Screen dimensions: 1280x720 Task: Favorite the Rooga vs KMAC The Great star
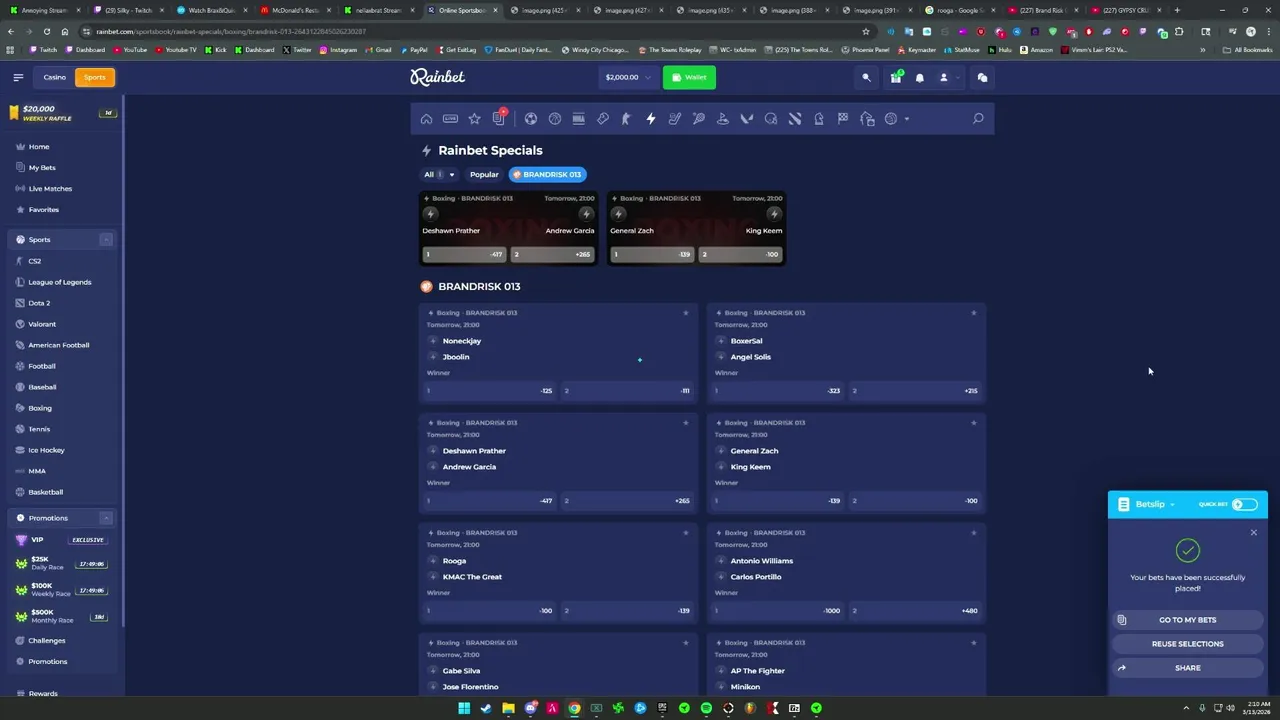coord(685,533)
